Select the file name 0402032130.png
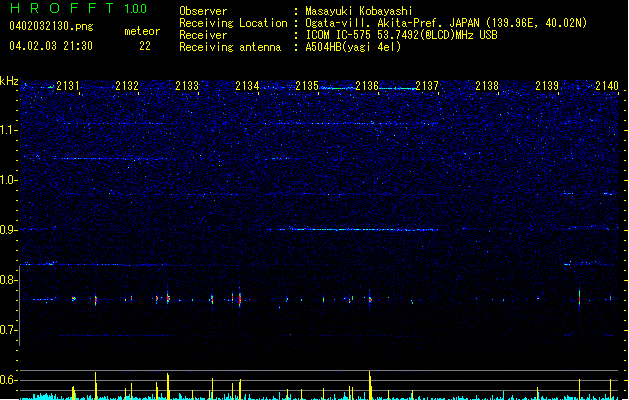Screen dimensions: 629x400 [x=51, y=26]
